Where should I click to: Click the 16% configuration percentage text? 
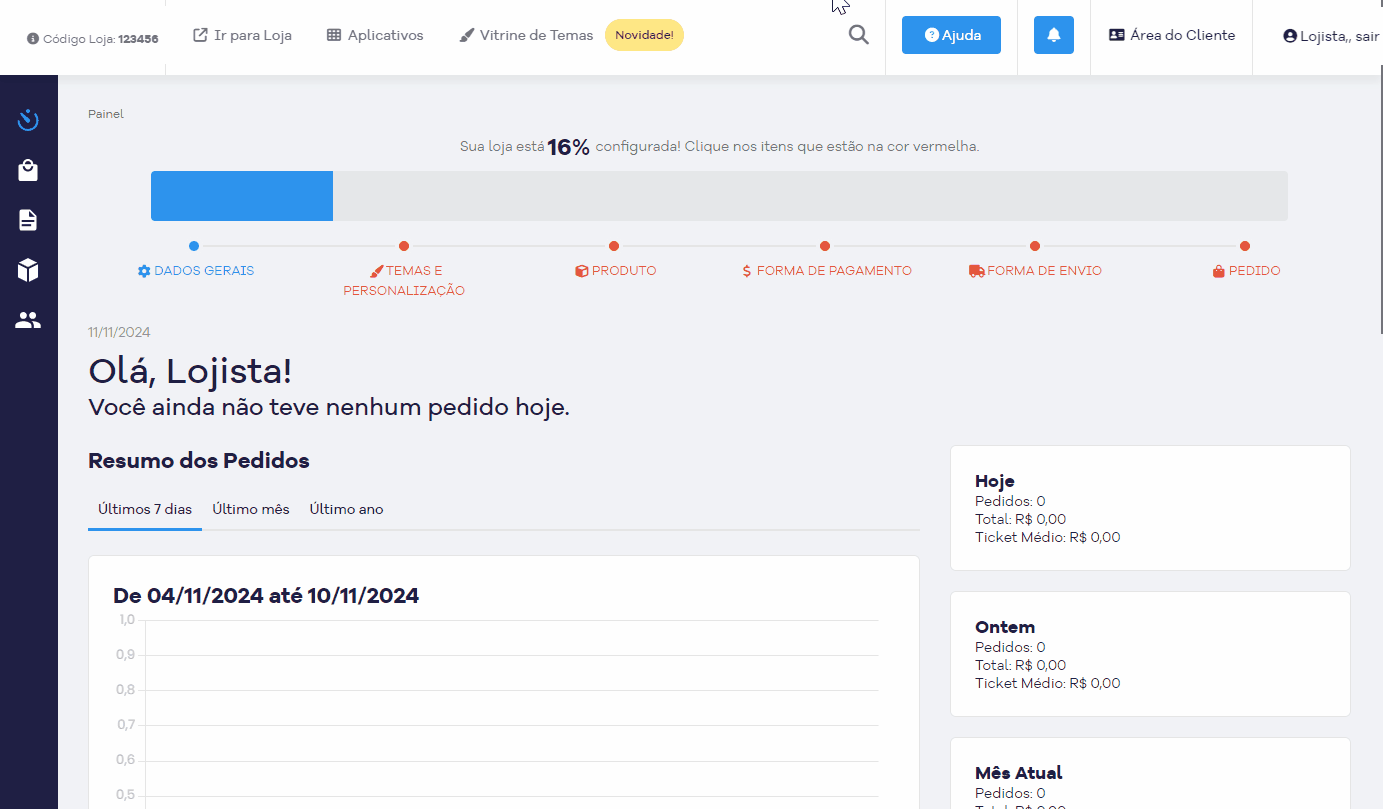point(568,147)
